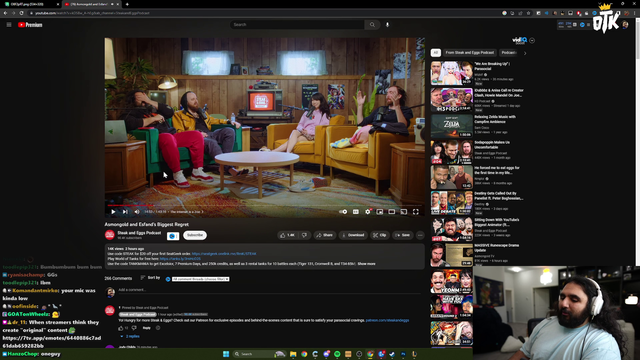Switch to miniplayer mode
This screenshot has height=360, width=640.
click(x=380, y=211)
